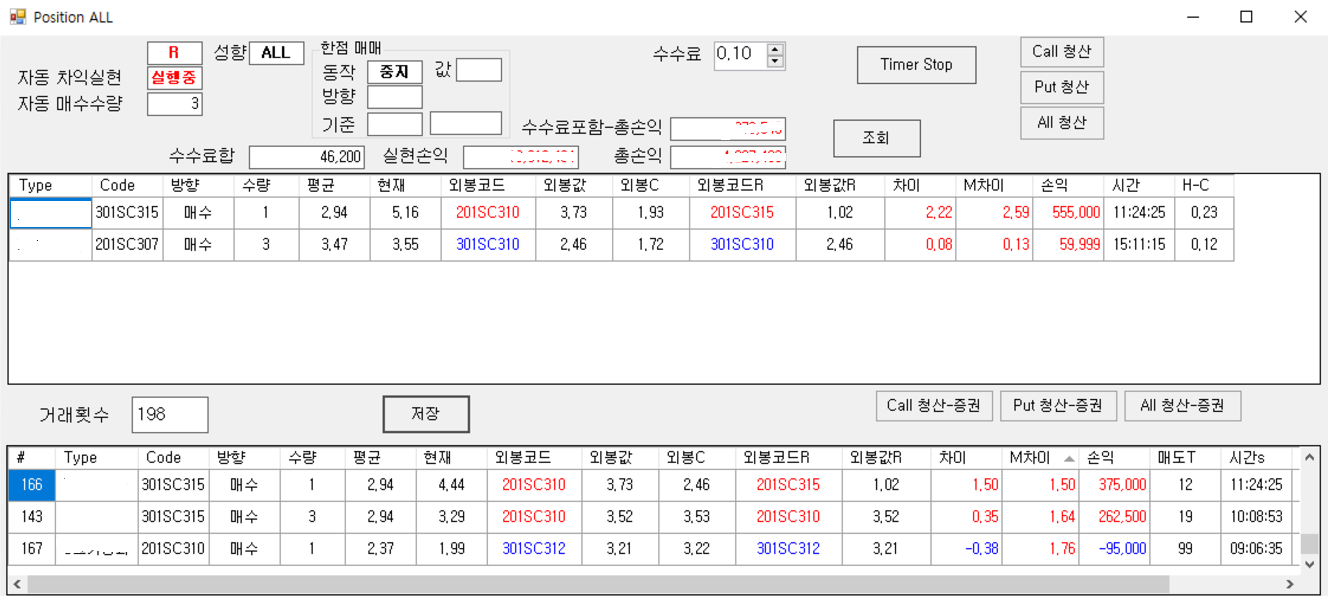Viewport: 1328px width, 597px height.
Task: Click the Call 청산-증권 button
Action: (x=934, y=406)
